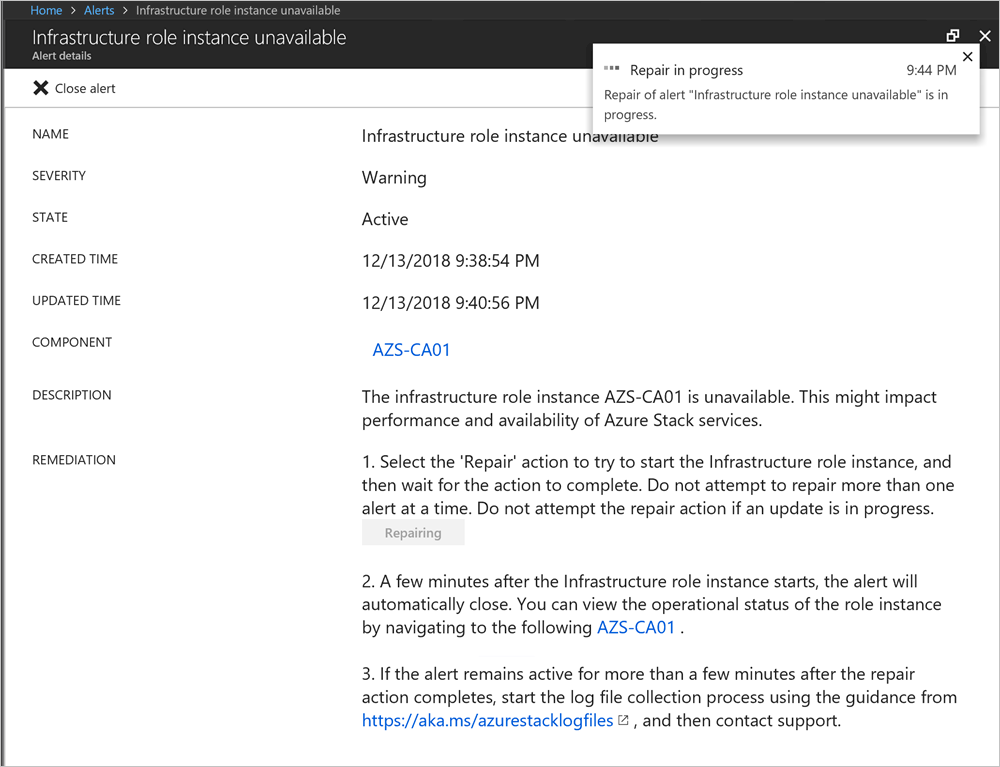Image resolution: width=1000 pixels, height=767 pixels.
Task: Click the disabled Repairing button
Action: coord(413,532)
